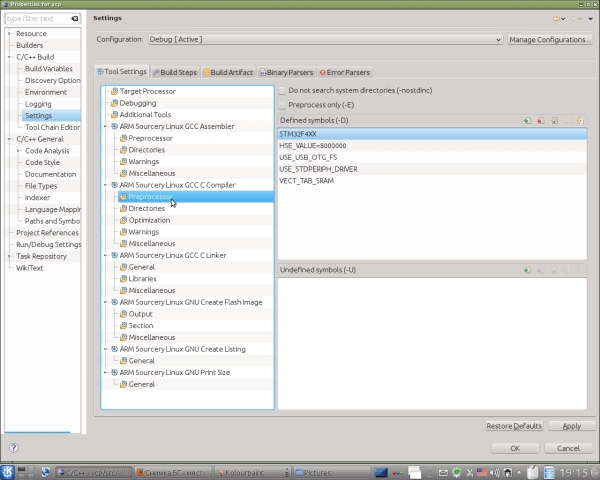Select Output under Create Flash Image
This screenshot has width=600, height=480.
click(140, 314)
